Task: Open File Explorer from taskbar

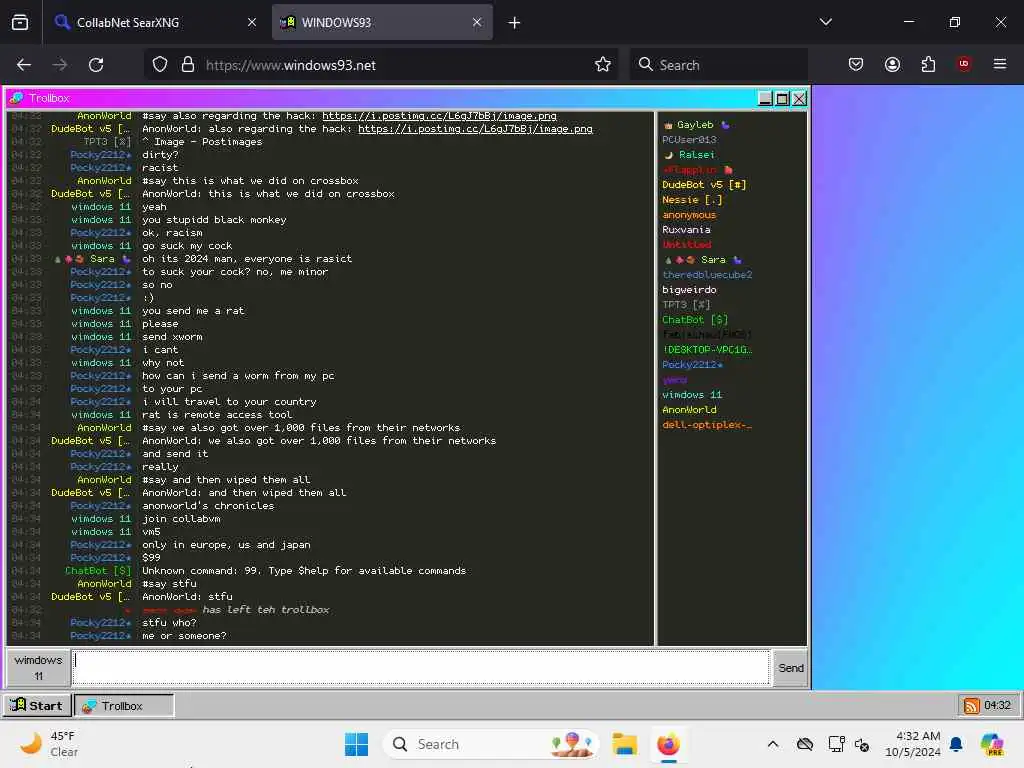Action: (x=624, y=744)
